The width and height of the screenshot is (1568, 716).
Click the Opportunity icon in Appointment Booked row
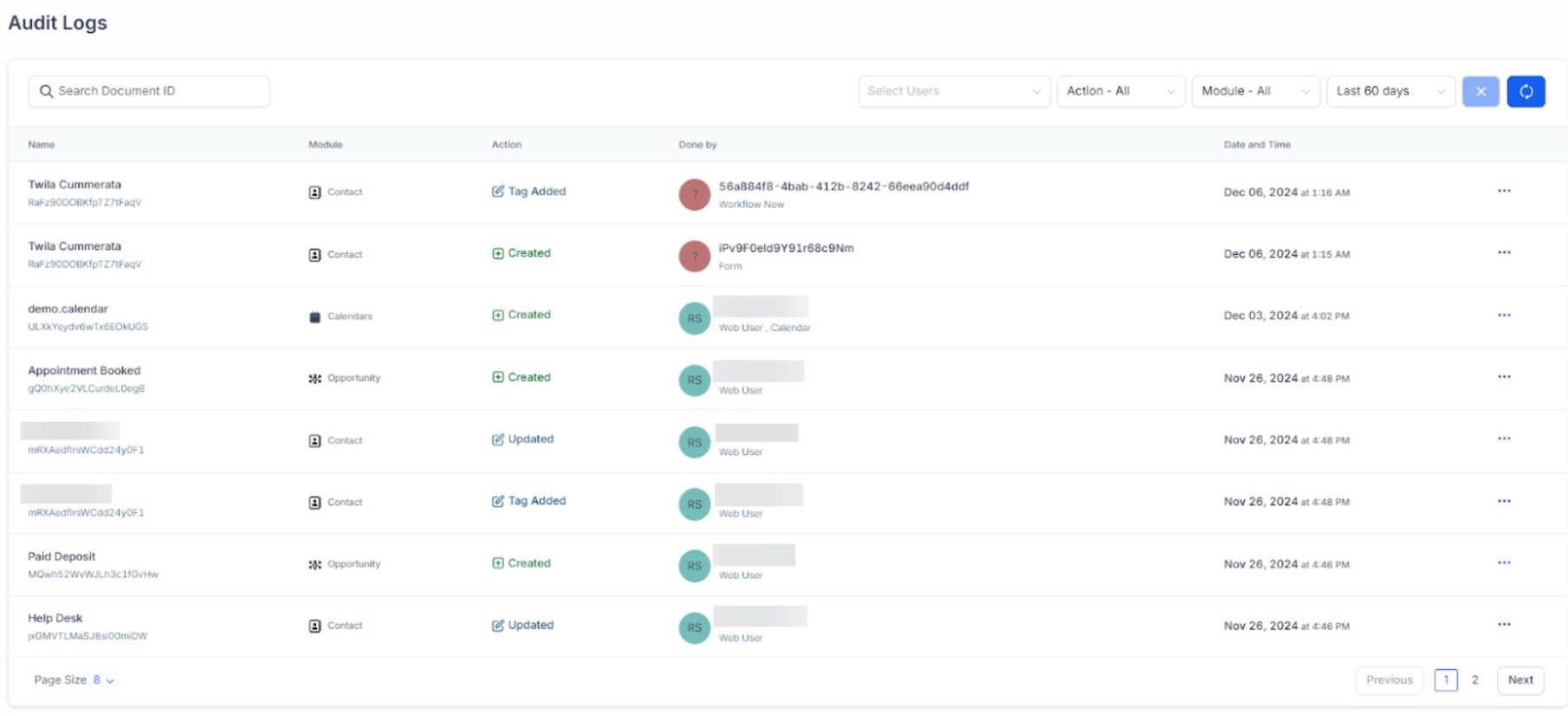[315, 379]
